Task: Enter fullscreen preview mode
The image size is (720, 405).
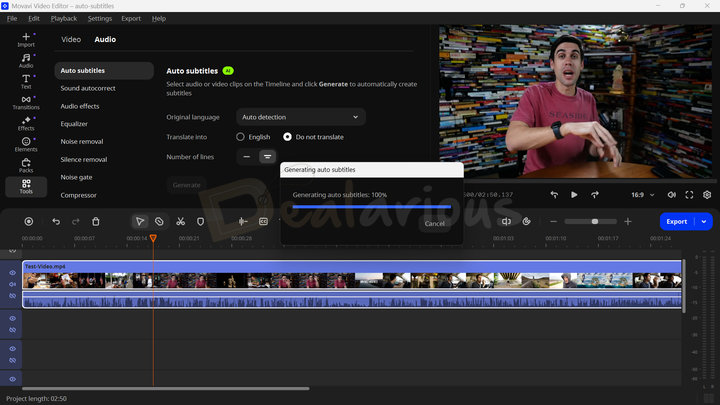Action: click(x=689, y=194)
